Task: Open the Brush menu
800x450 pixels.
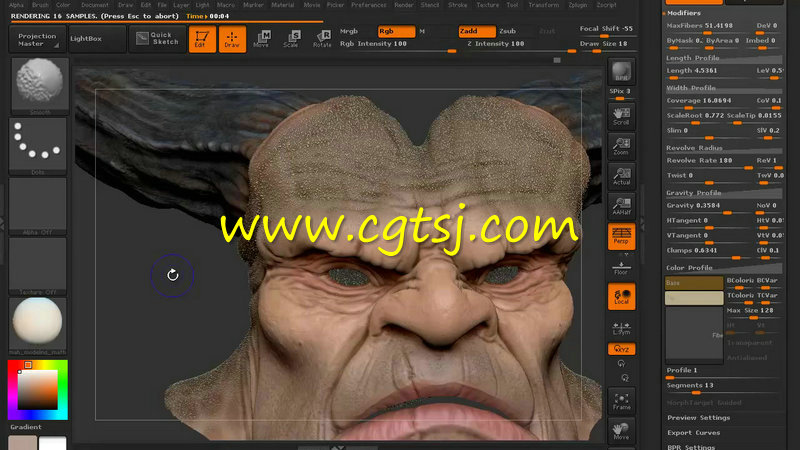Action: coord(40,5)
